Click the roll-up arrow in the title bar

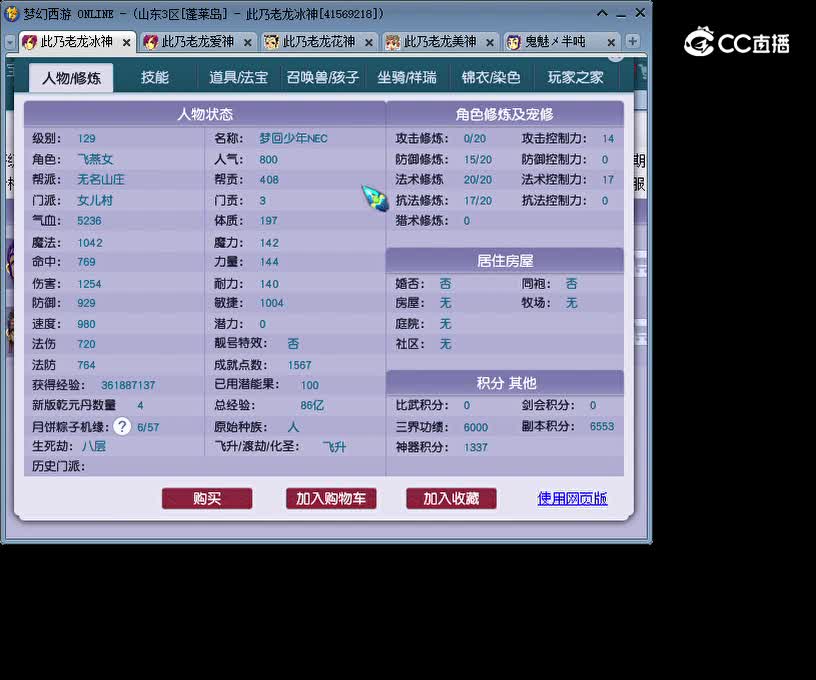click(x=601, y=13)
